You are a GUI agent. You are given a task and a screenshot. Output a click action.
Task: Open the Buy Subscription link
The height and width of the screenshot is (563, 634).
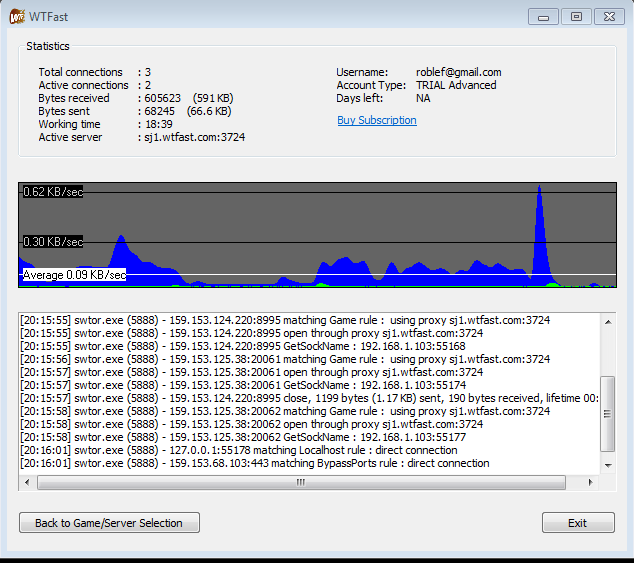(x=377, y=121)
